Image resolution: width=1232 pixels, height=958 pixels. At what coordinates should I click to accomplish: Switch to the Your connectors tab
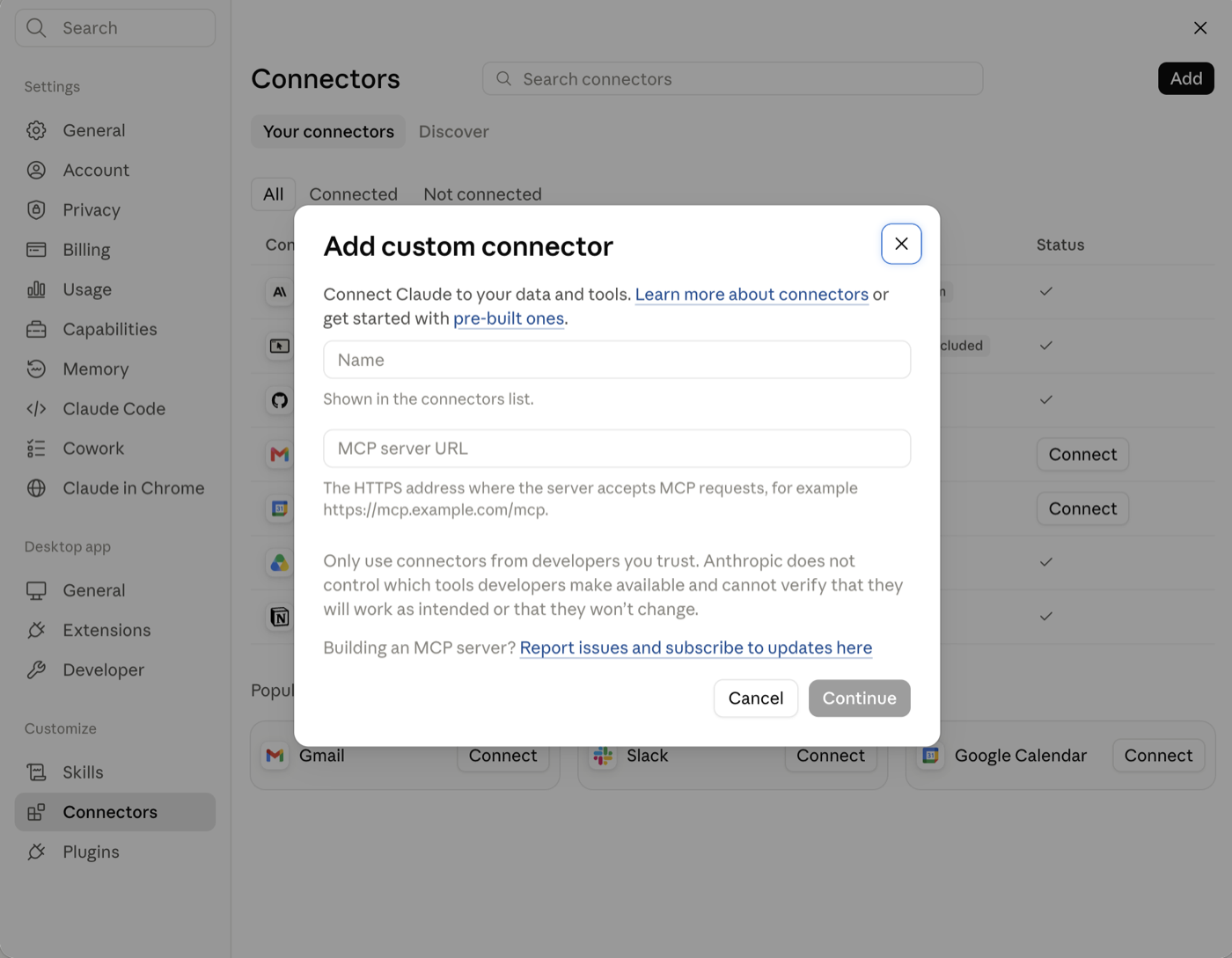tap(328, 131)
